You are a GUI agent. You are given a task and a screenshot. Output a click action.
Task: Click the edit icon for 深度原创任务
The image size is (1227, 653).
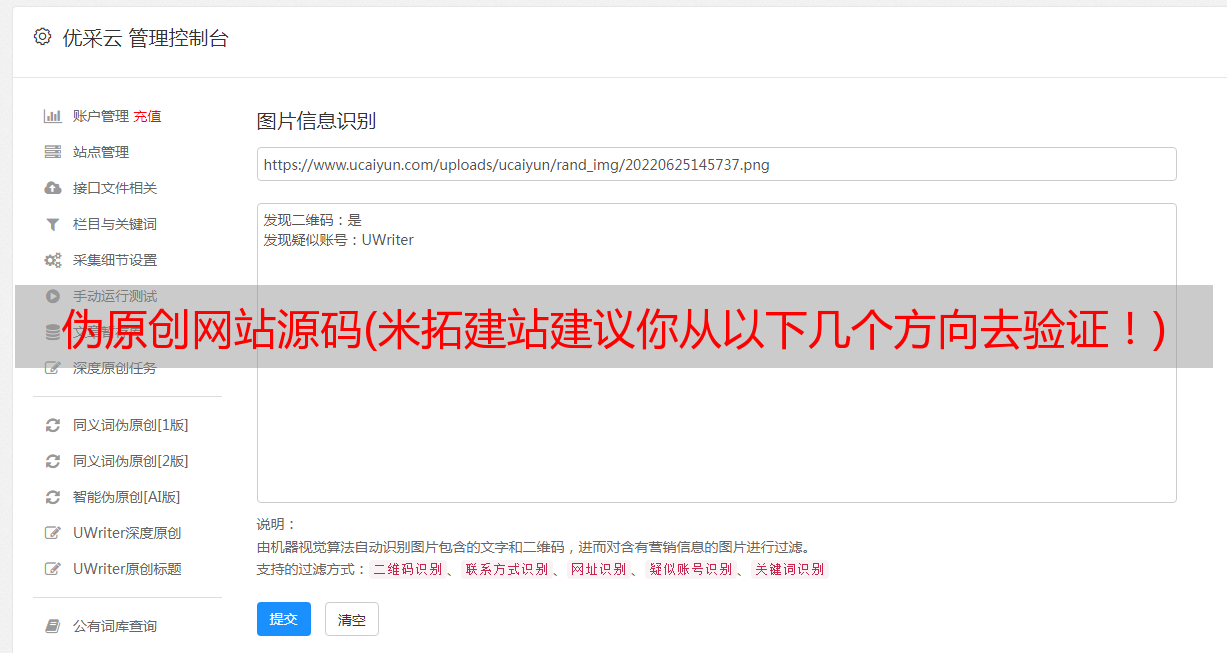tap(53, 368)
